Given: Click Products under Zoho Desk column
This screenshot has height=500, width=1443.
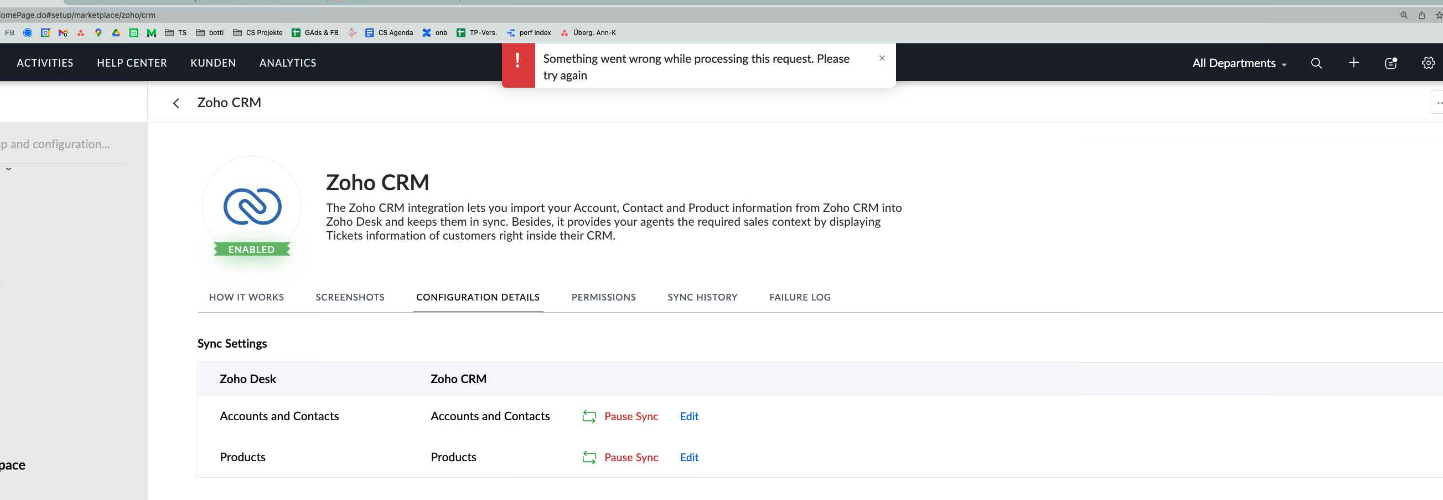Looking at the screenshot, I should 243,457.
